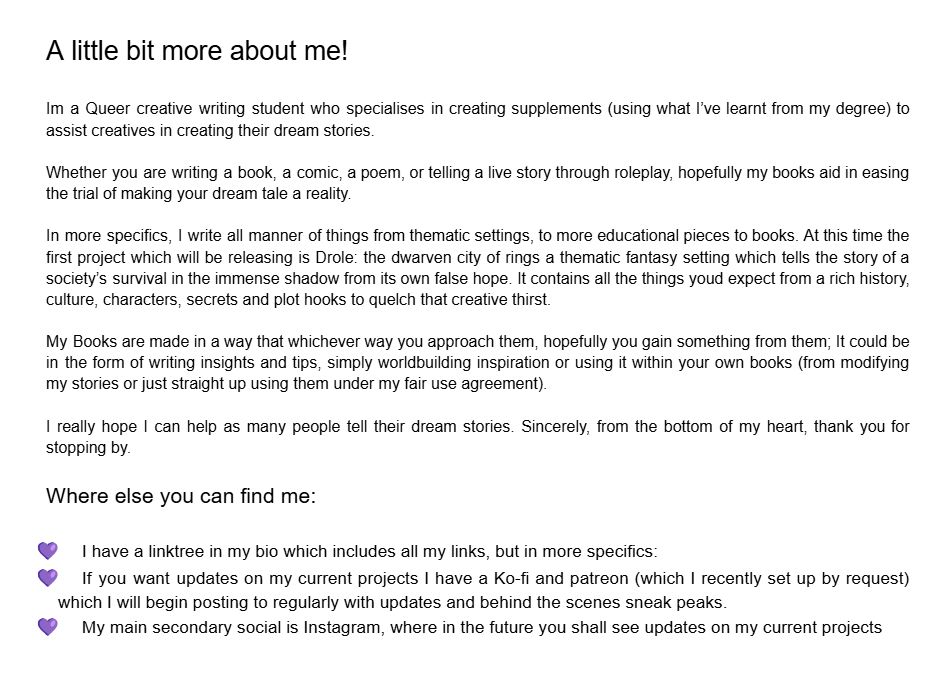This screenshot has width=952, height=680.
Task: Click the word 'Instagram' in the last bullet
Action: 344,627
